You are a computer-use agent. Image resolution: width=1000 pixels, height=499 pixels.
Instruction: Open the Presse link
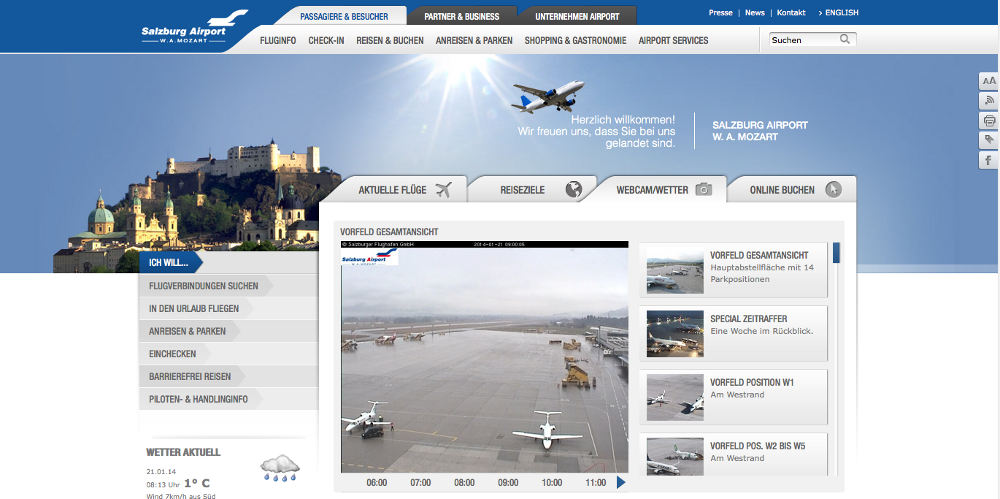click(x=721, y=13)
